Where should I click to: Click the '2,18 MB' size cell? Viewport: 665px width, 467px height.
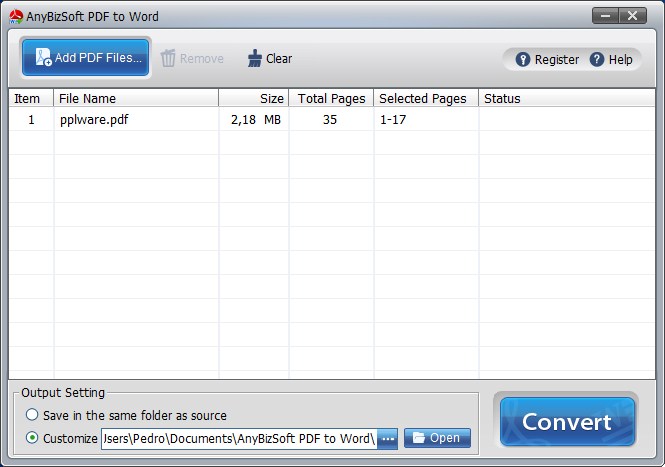(256, 120)
